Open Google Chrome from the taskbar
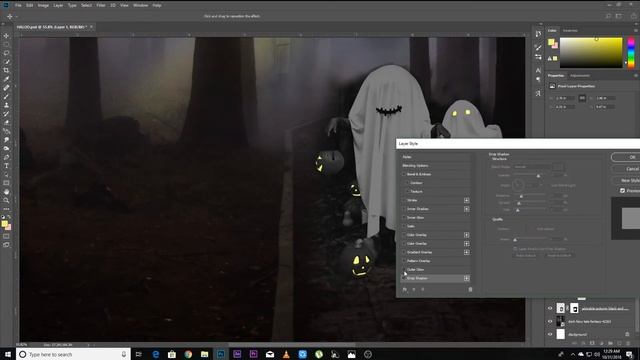640x360 pixels. click(x=188, y=354)
